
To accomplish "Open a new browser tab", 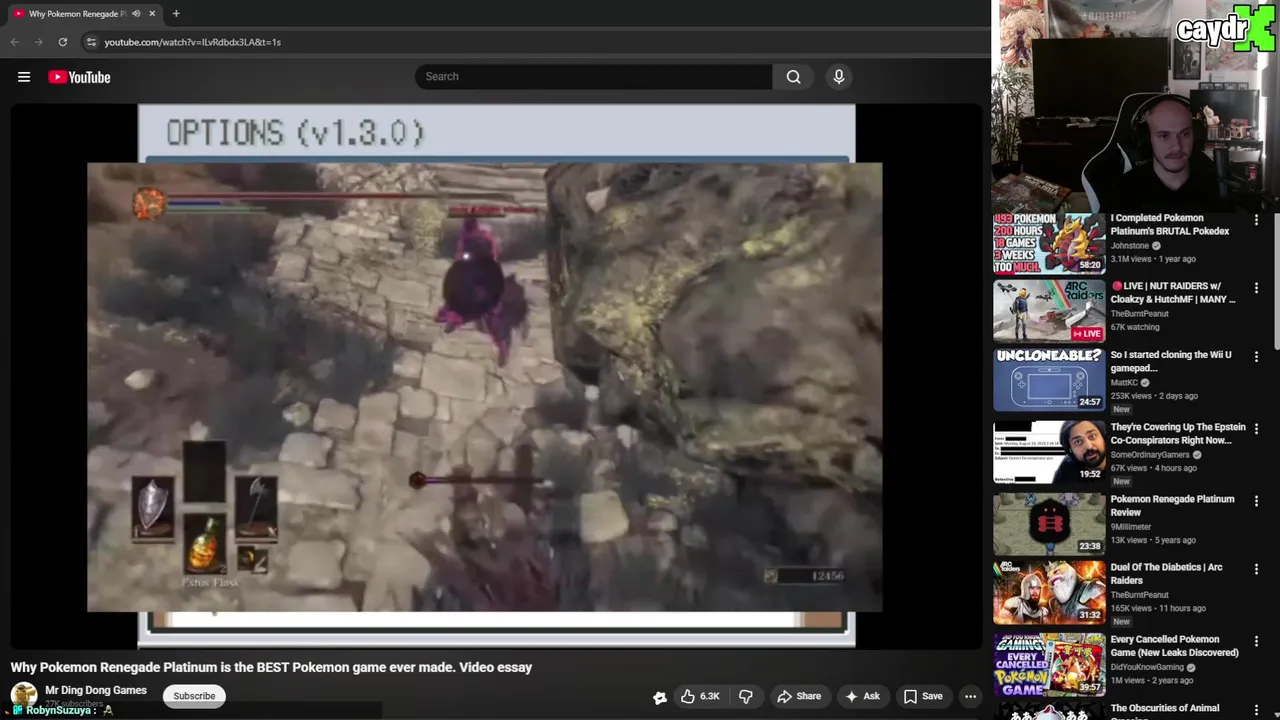I will [176, 14].
